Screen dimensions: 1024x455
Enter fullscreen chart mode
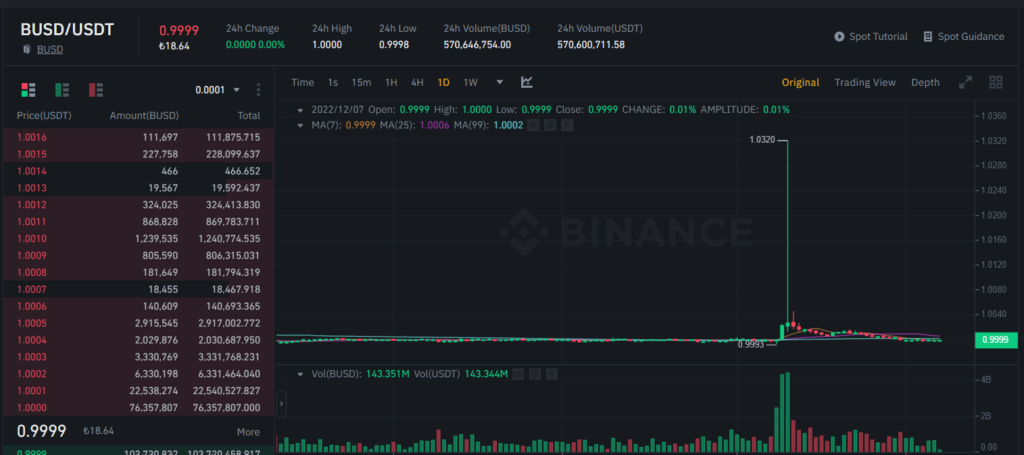pyautogui.click(x=965, y=82)
